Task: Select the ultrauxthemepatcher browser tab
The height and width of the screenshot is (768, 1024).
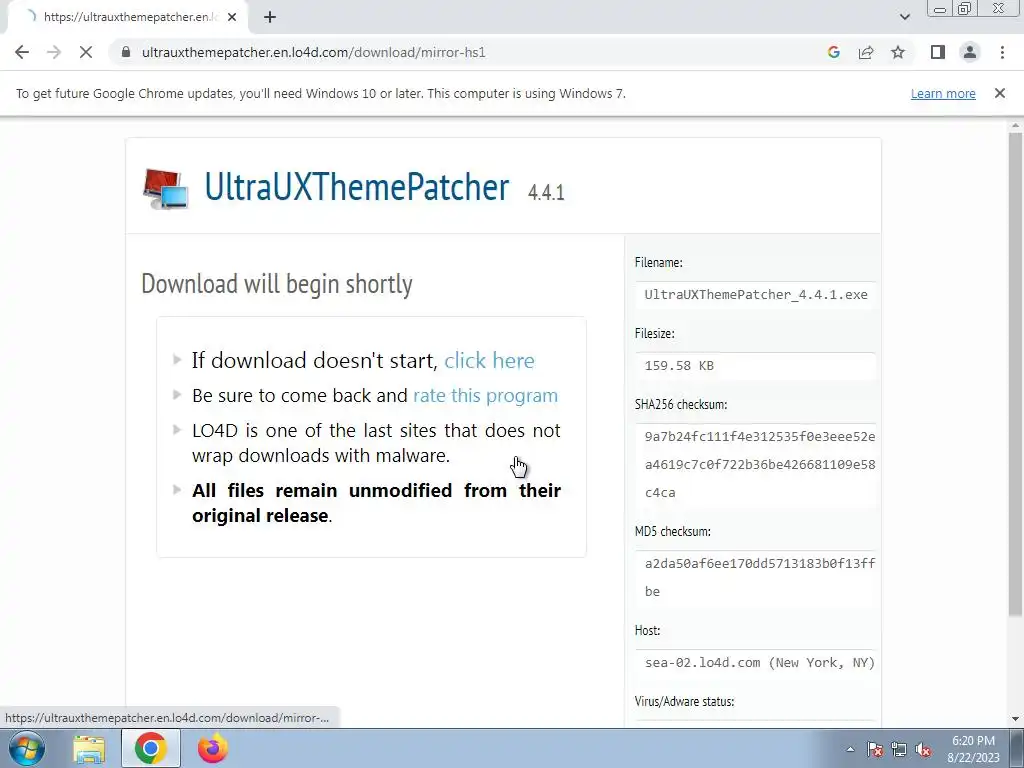Action: pyautogui.click(x=127, y=17)
